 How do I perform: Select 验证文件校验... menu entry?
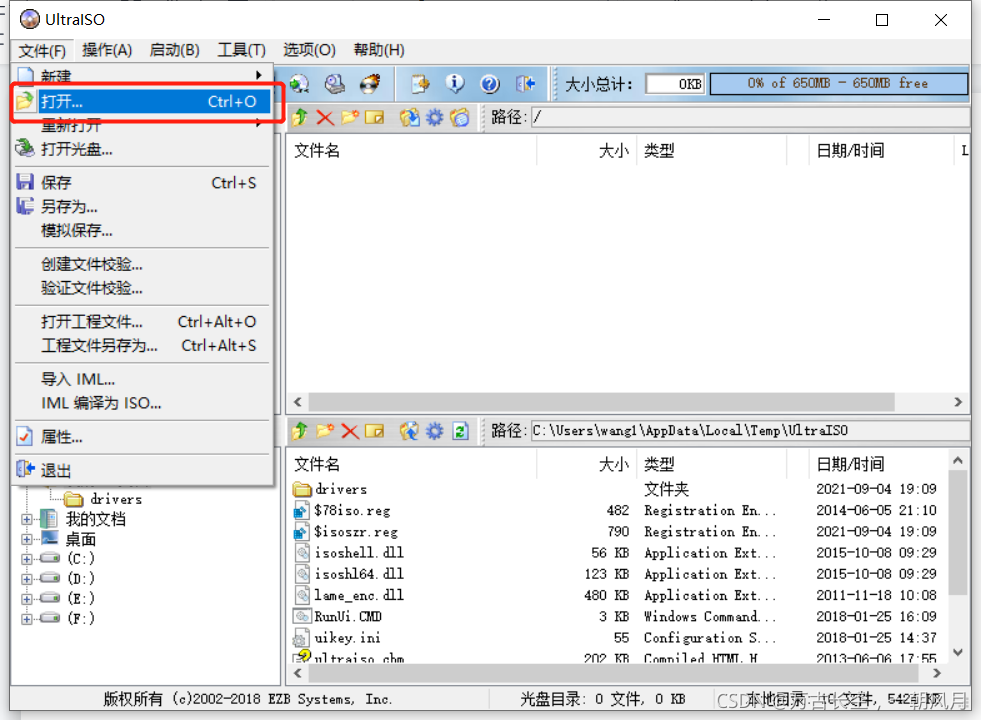coord(143,288)
